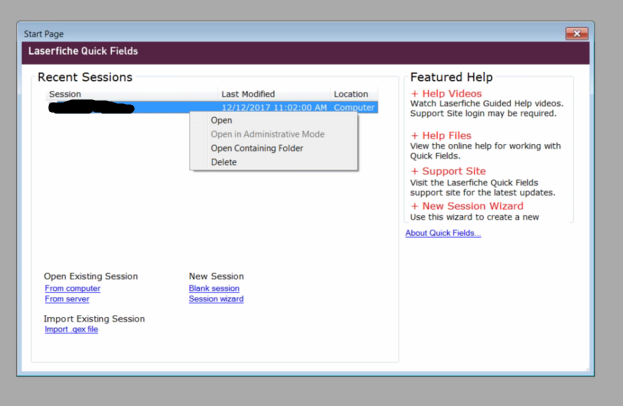Start a Blank session

click(x=214, y=288)
